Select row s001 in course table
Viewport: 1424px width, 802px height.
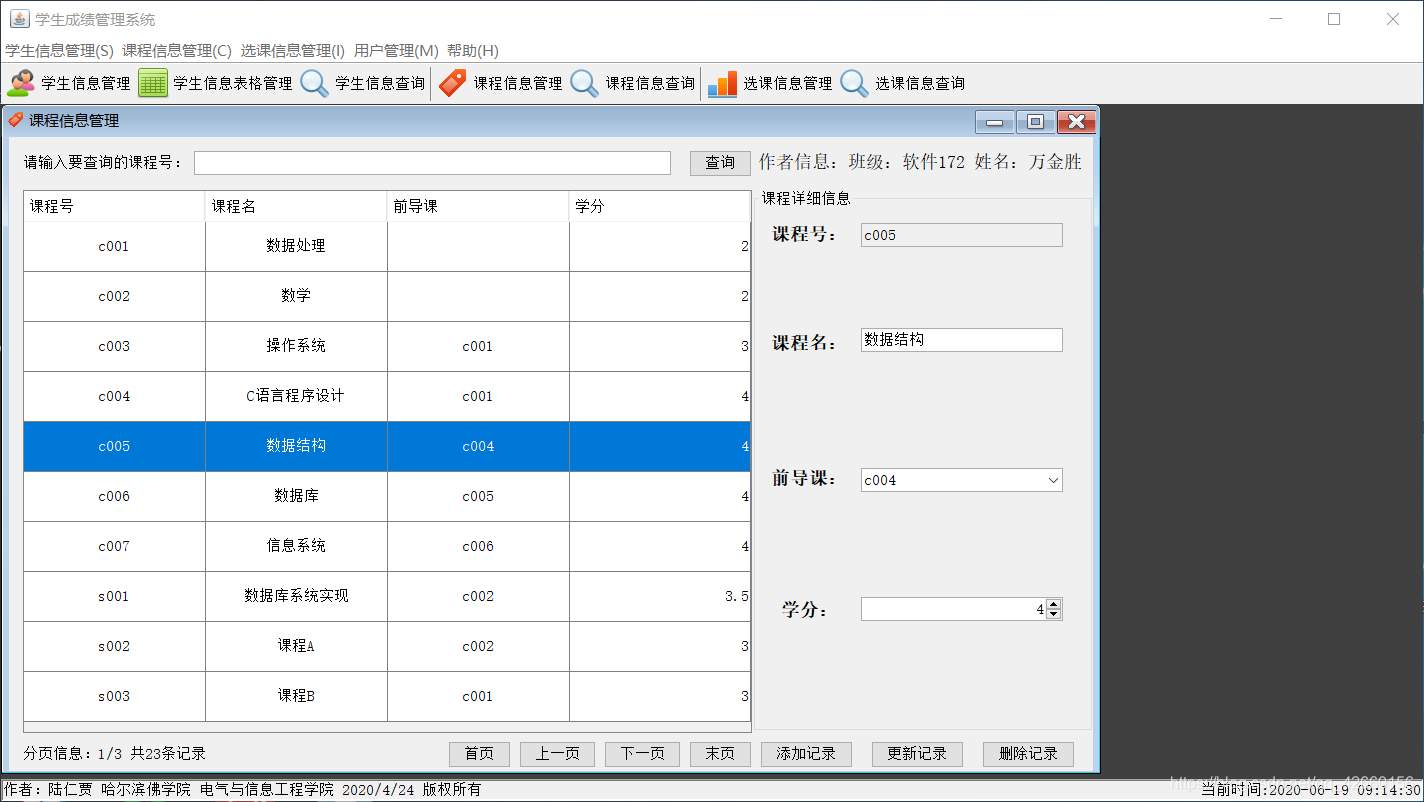(x=387, y=596)
